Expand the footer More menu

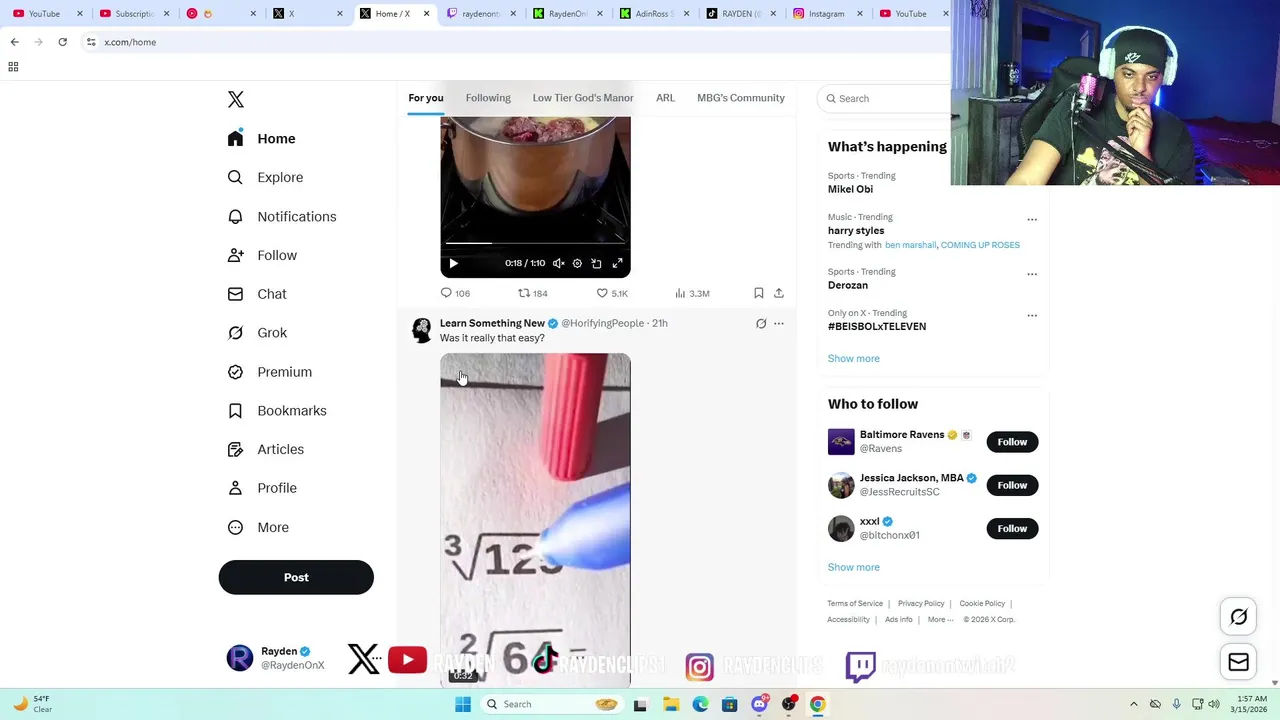pyautogui.click(x=940, y=619)
